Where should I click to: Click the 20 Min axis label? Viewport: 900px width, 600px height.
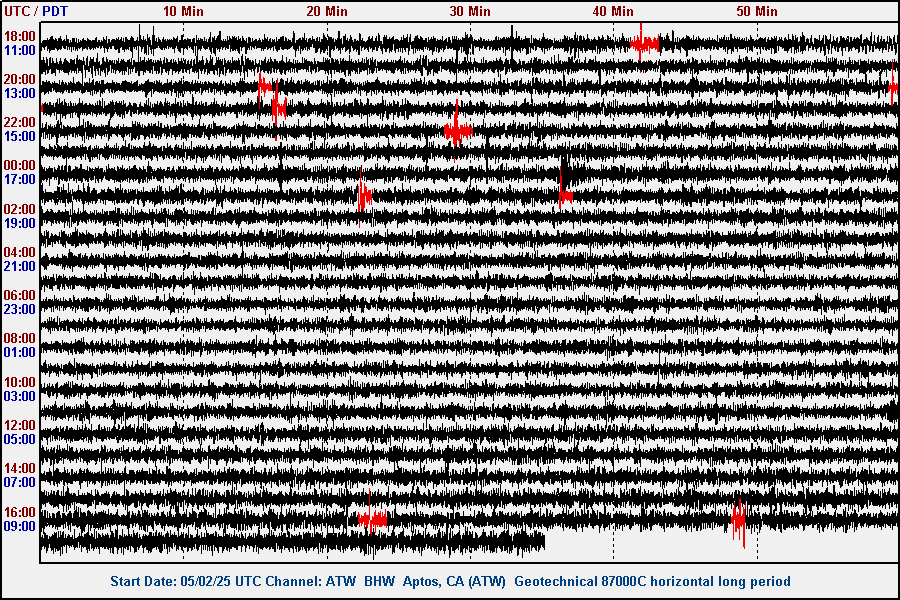click(x=327, y=11)
